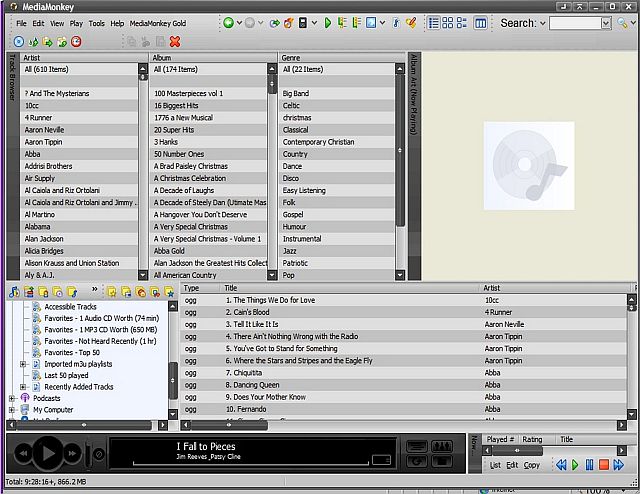Screen dimensions: 640x494
Task: Open the MediaMonkey Gold menu
Action: coord(158,23)
